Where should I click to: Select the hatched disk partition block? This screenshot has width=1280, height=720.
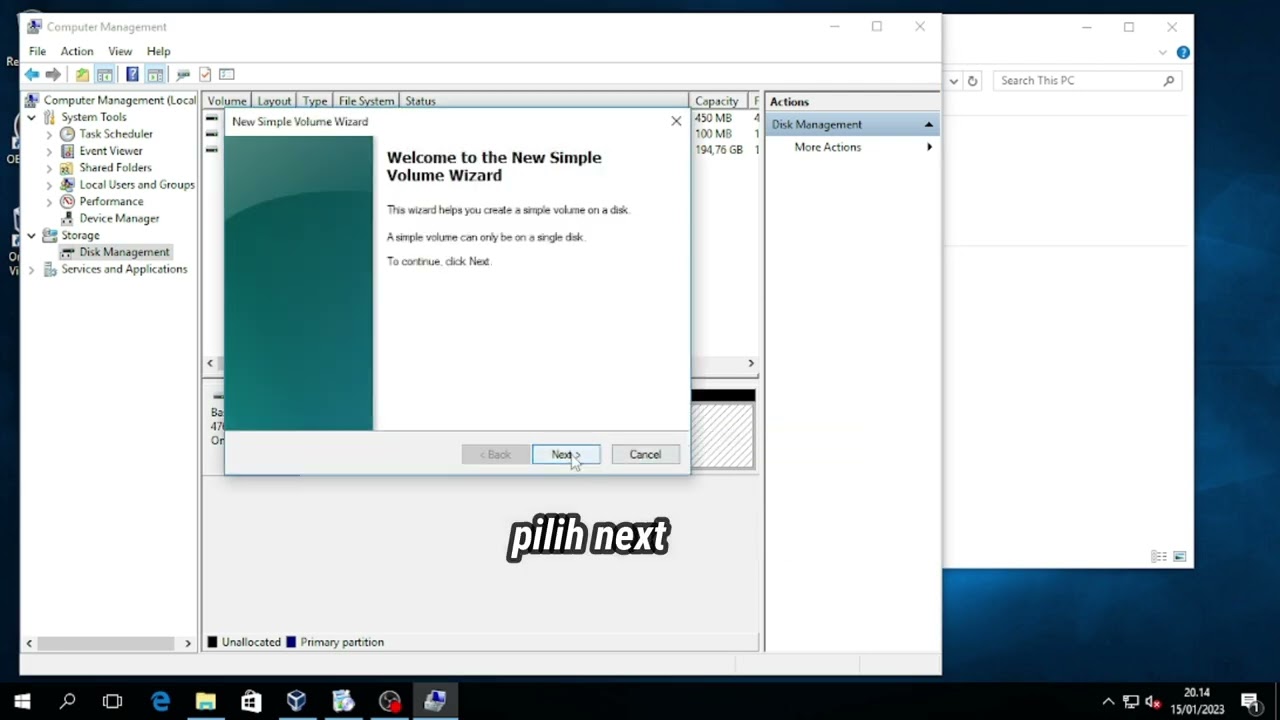point(722,435)
